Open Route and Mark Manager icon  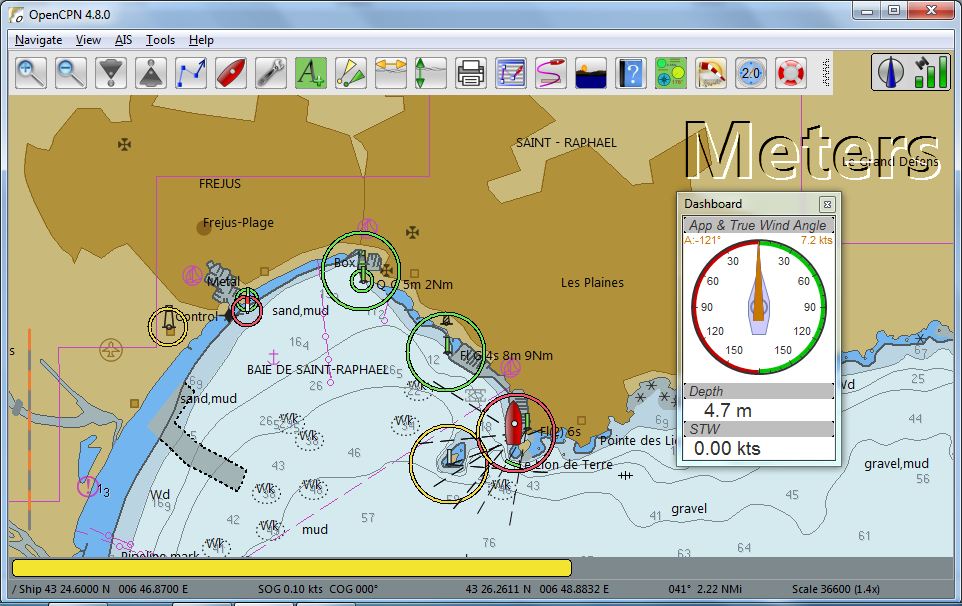tap(511, 73)
